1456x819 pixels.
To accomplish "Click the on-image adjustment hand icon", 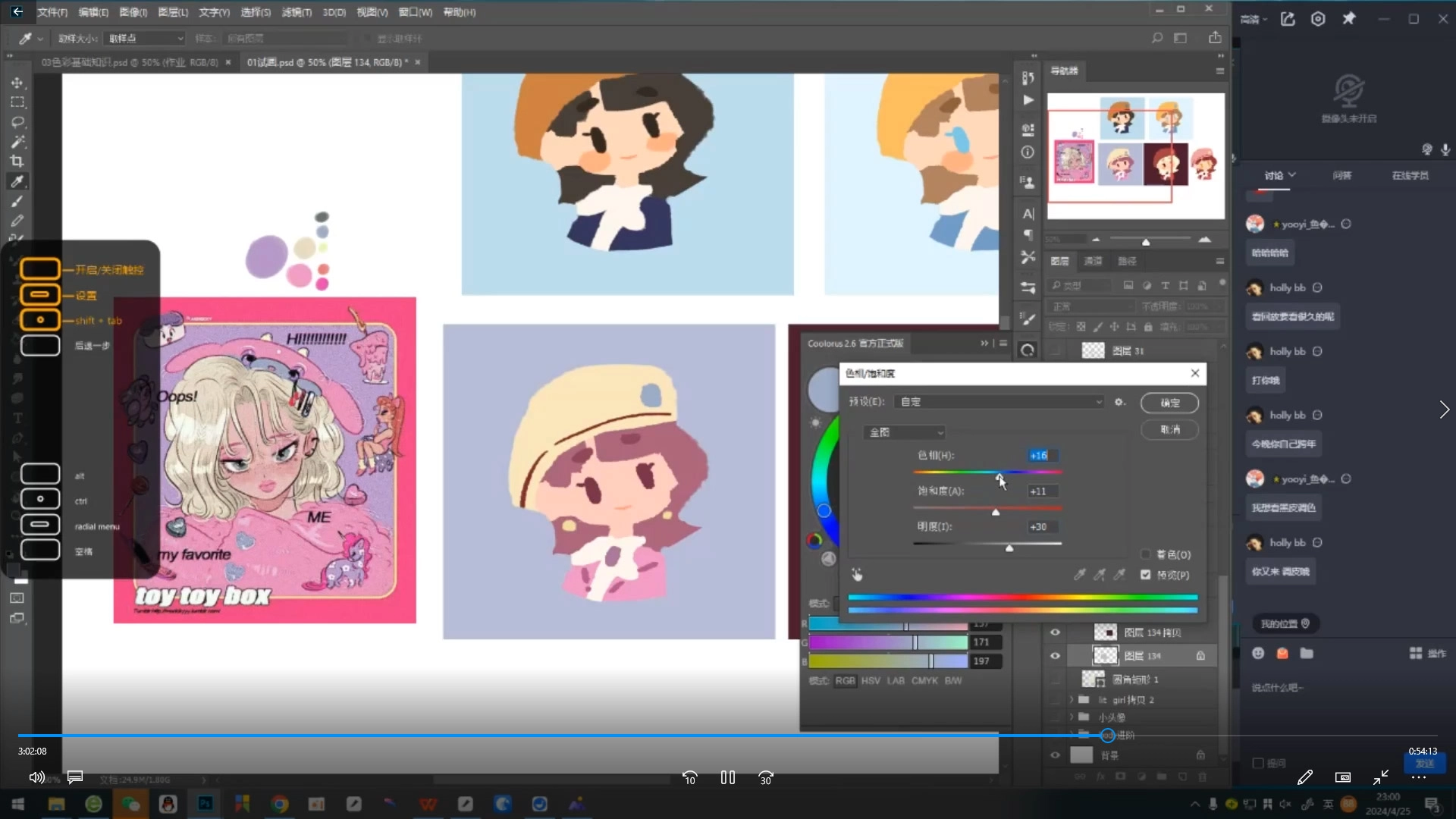I will pyautogui.click(x=857, y=575).
